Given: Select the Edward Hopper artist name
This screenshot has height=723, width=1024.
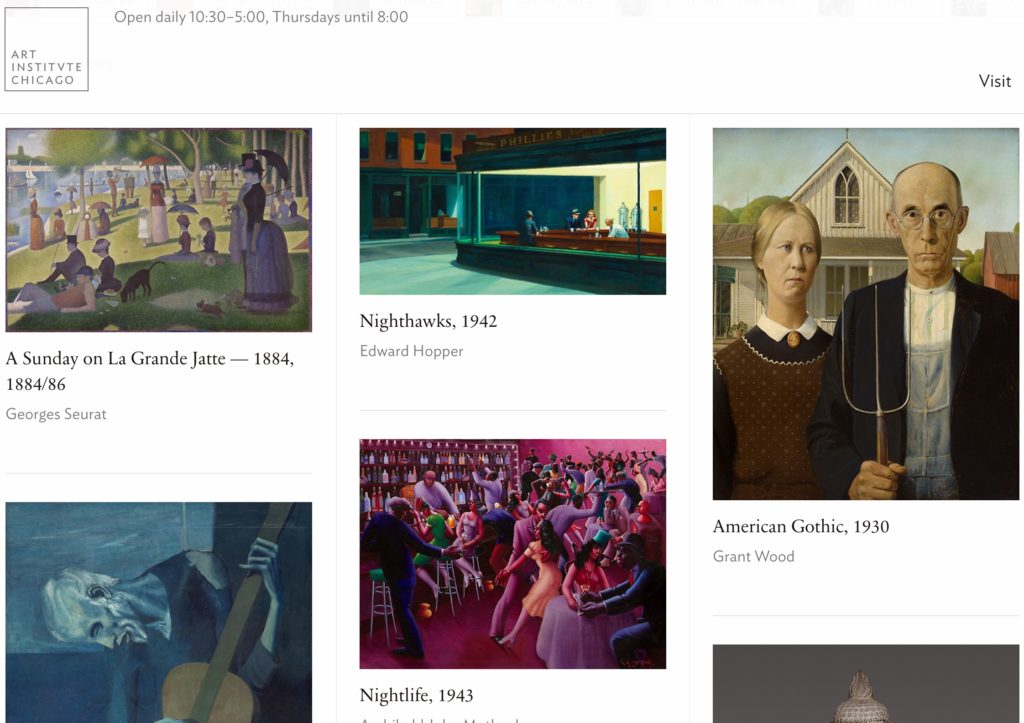Looking at the screenshot, I should (x=411, y=351).
